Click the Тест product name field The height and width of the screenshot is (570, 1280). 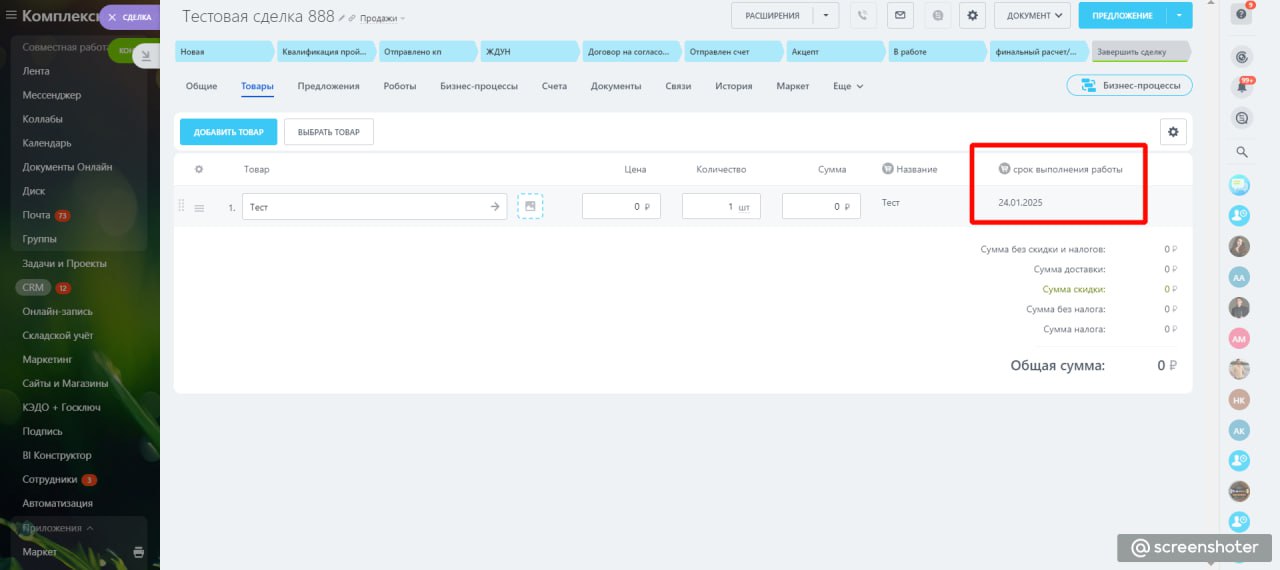coord(375,207)
